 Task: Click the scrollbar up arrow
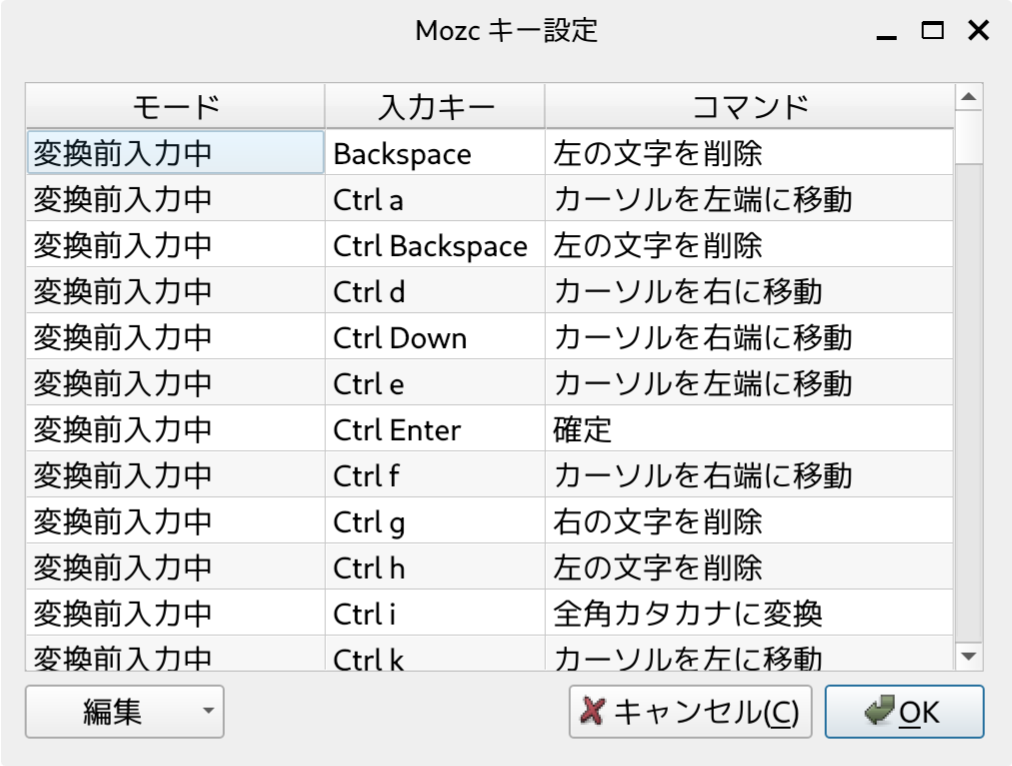pyautogui.click(x=968, y=97)
